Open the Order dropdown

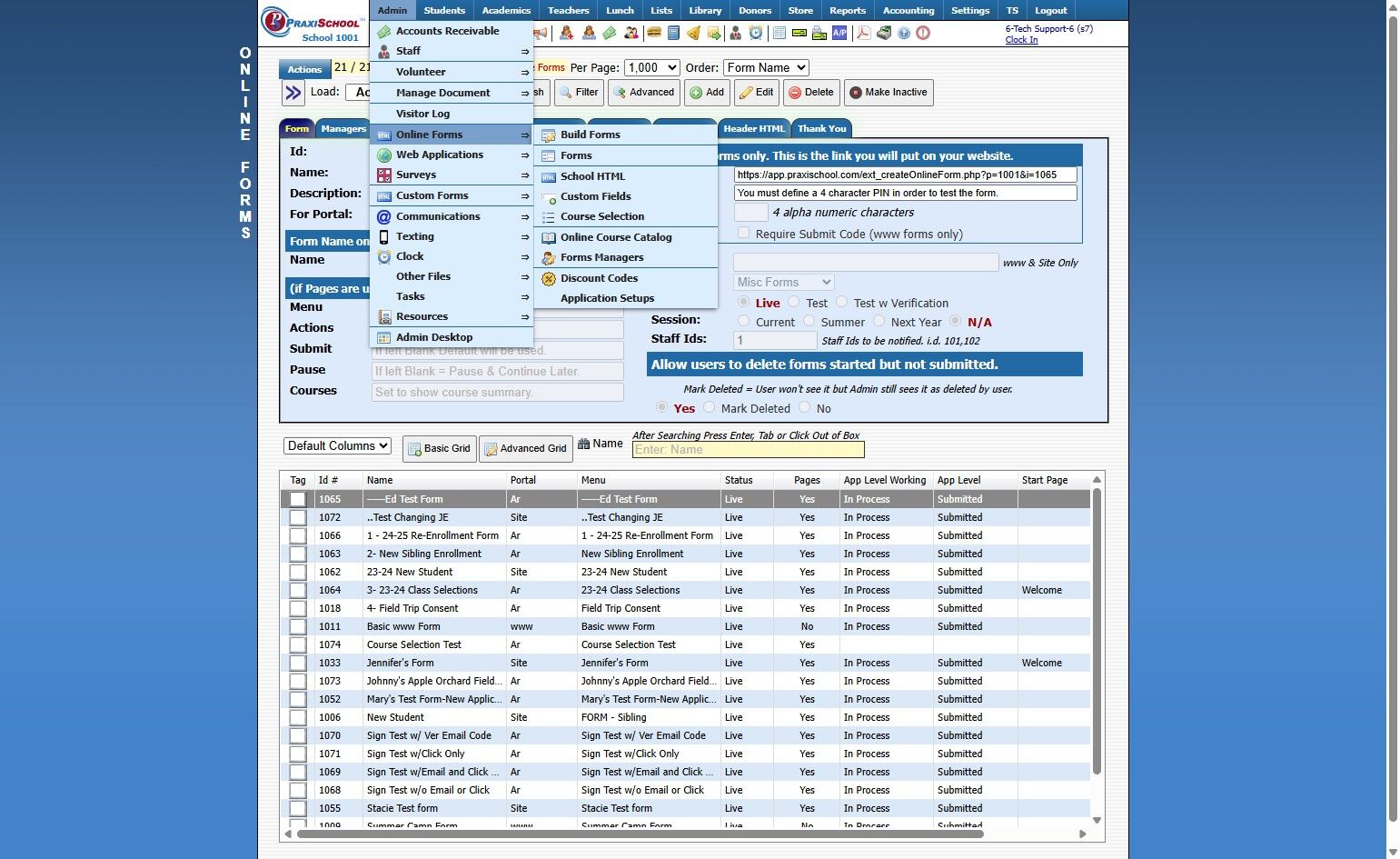pos(766,67)
